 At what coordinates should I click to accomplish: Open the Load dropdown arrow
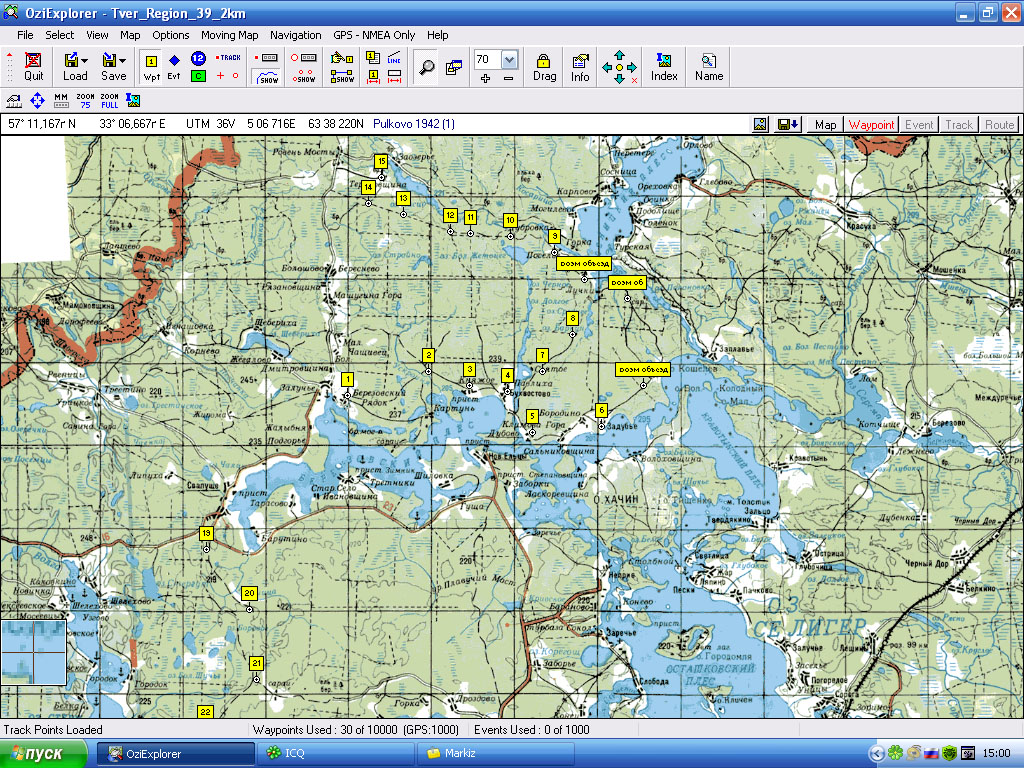(84, 60)
